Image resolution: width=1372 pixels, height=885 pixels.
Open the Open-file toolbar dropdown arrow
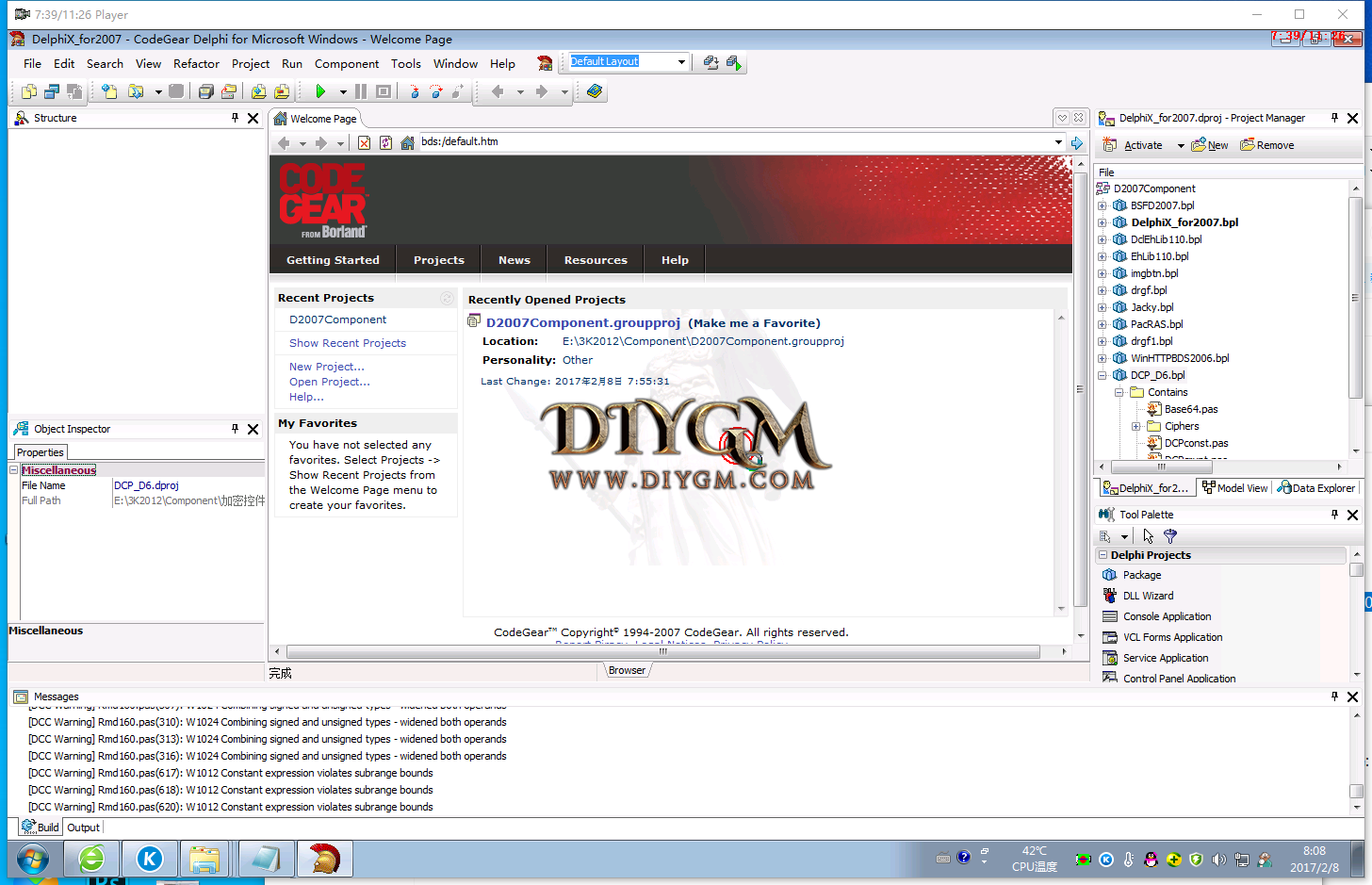click(158, 92)
